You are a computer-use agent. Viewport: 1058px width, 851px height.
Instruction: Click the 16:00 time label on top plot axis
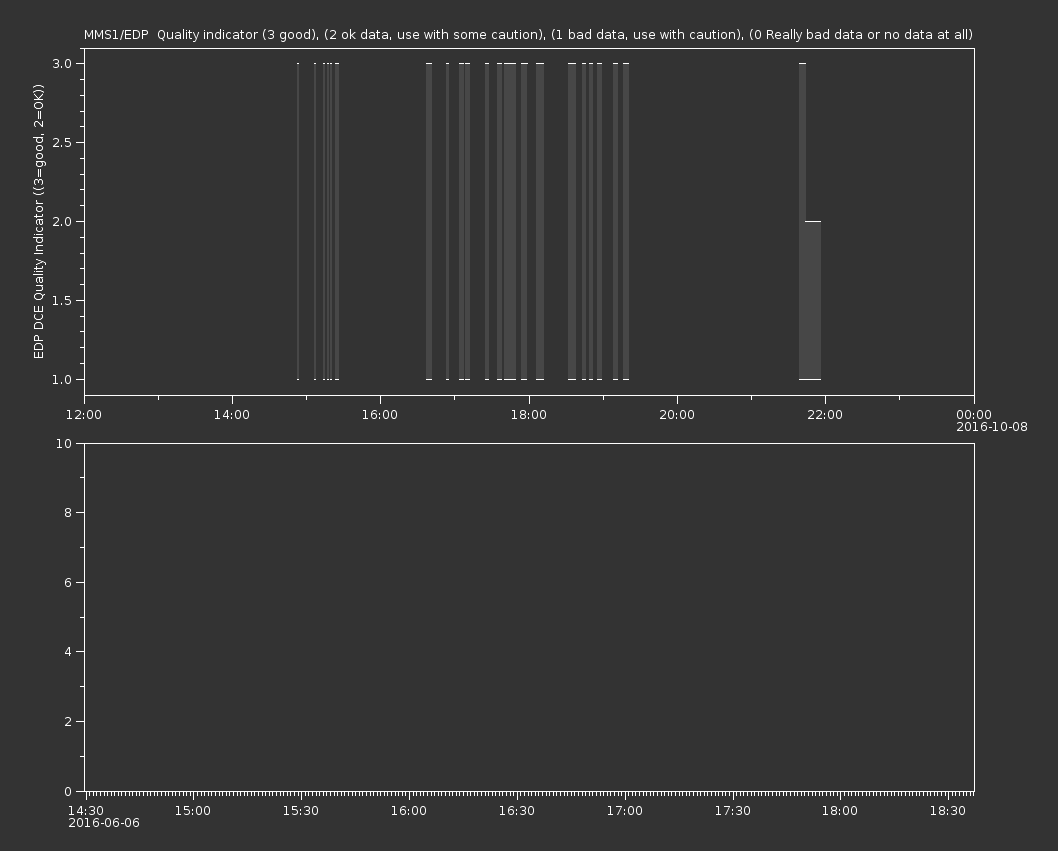(x=380, y=414)
